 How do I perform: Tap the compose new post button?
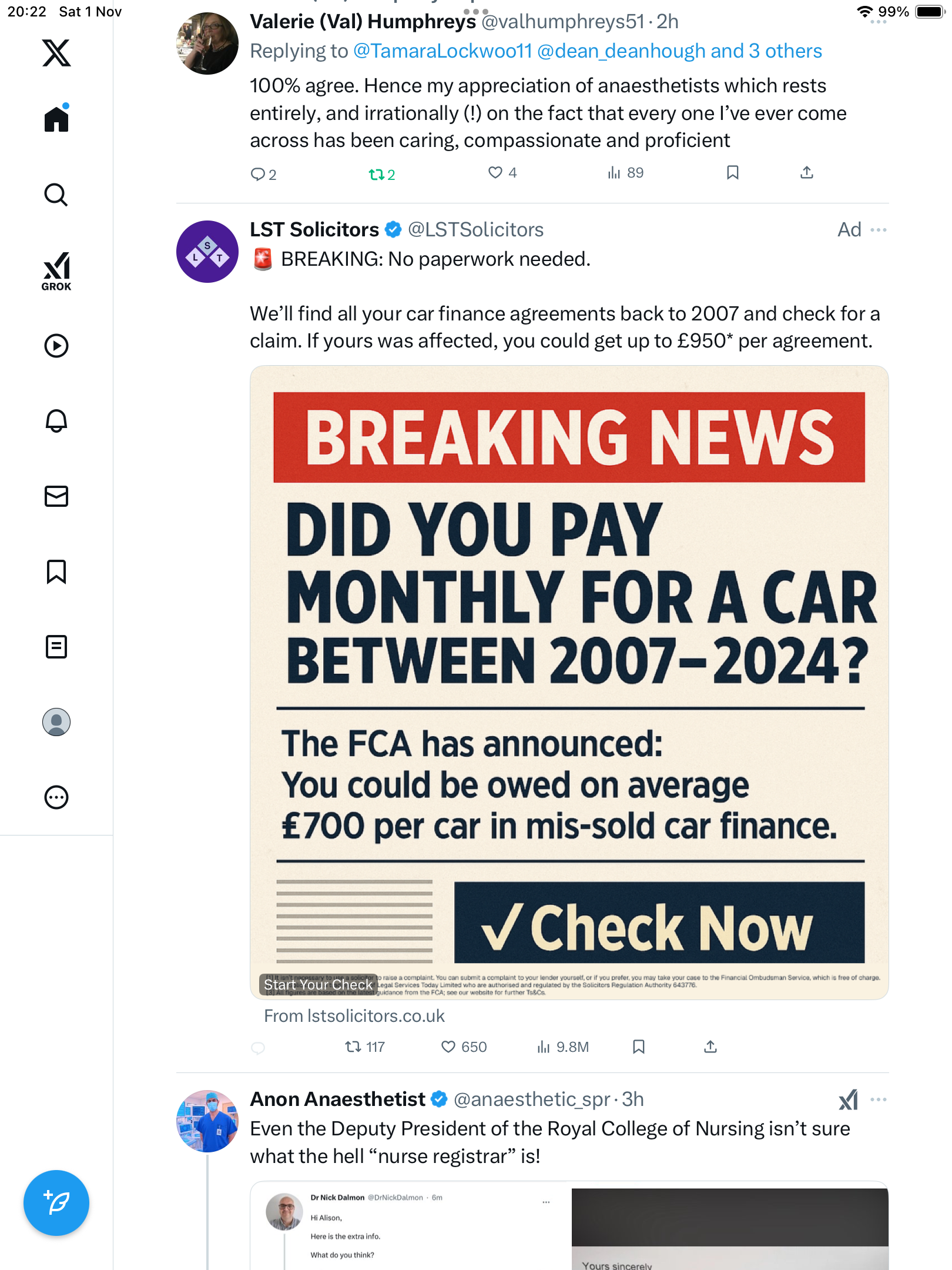point(56,1203)
